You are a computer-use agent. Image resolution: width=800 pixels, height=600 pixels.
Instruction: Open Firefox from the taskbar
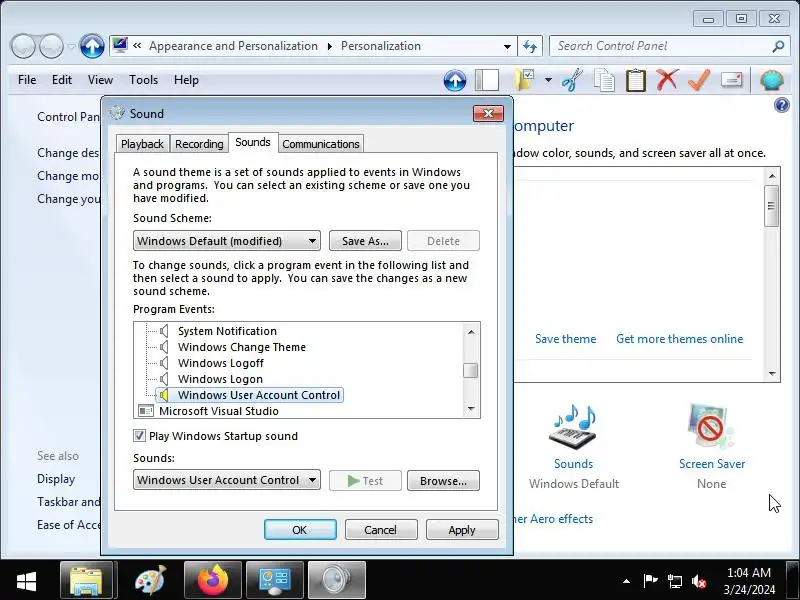pos(213,580)
